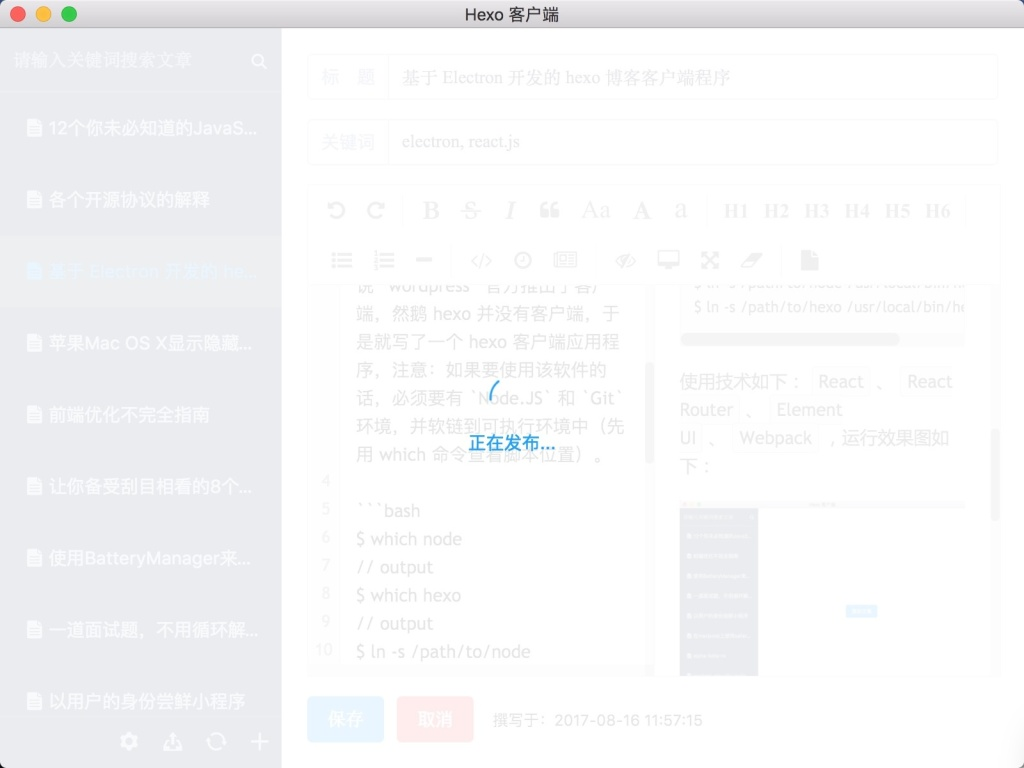Insert a code block in the editor
Screen dimensions: 1024x768
point(481,260)
